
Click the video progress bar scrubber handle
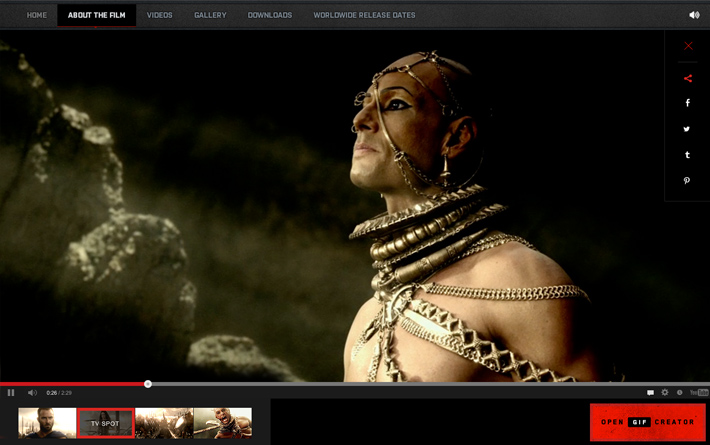click(148, 384)
